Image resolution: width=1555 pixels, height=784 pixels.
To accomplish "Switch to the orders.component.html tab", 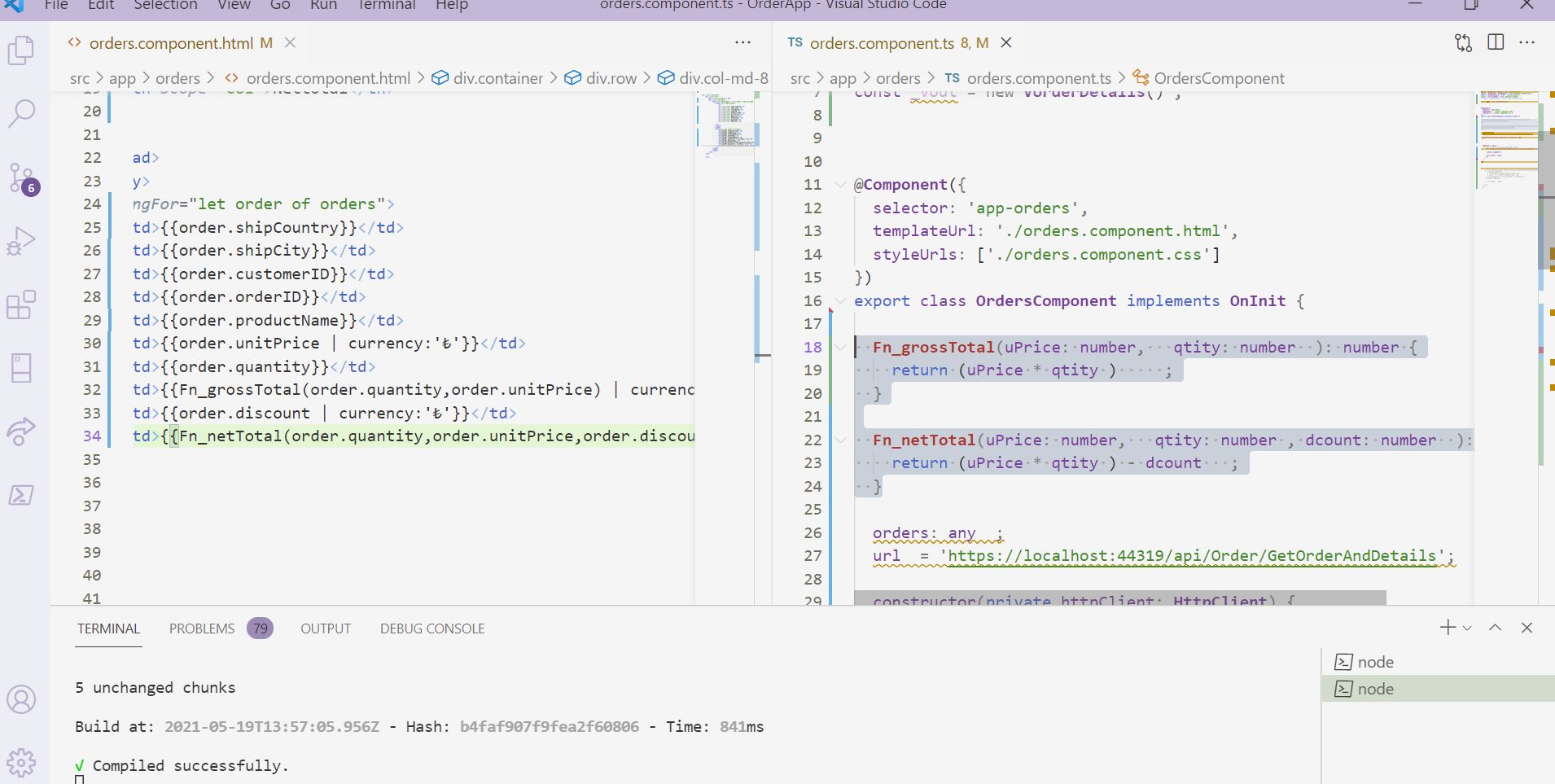I will [x=171, y=43].
